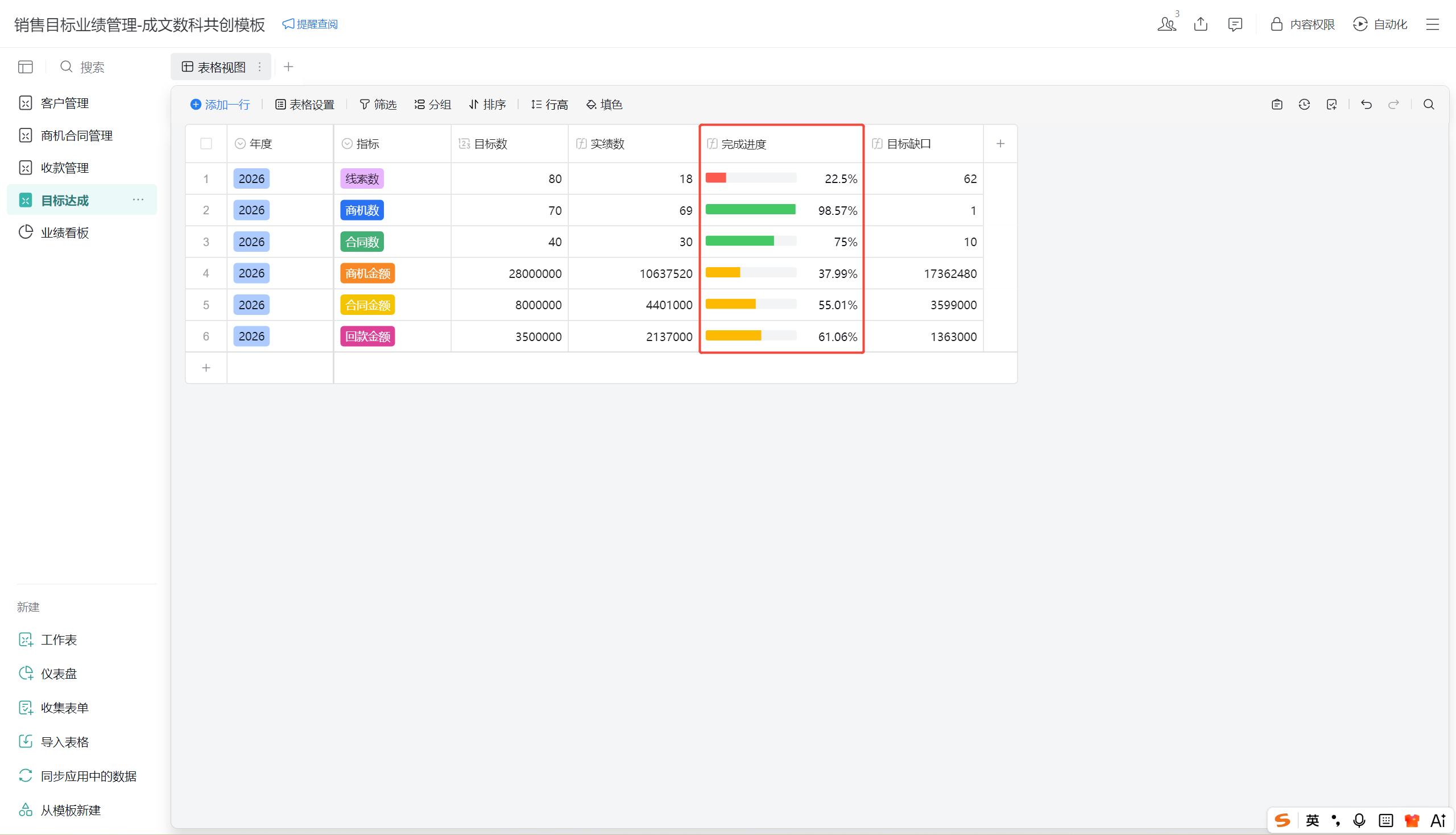Open the comments icon in header
1456x835 pixels.
[1235, 24]
